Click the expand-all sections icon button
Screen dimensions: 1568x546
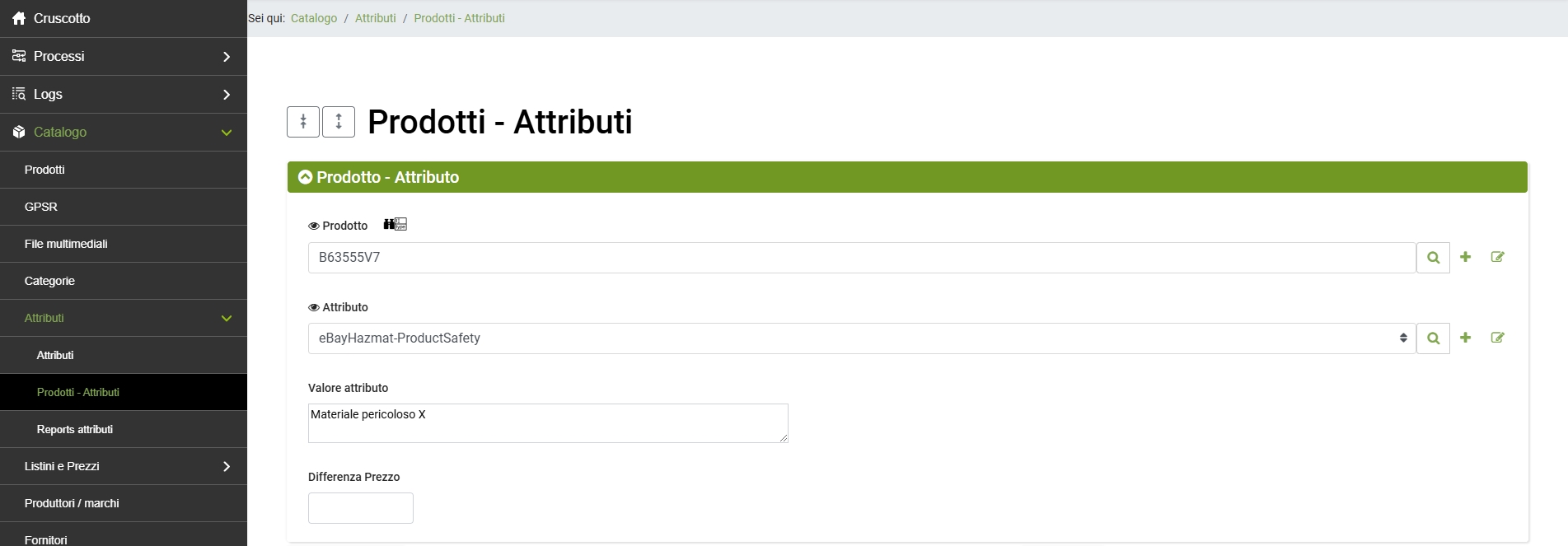point(339,122)
